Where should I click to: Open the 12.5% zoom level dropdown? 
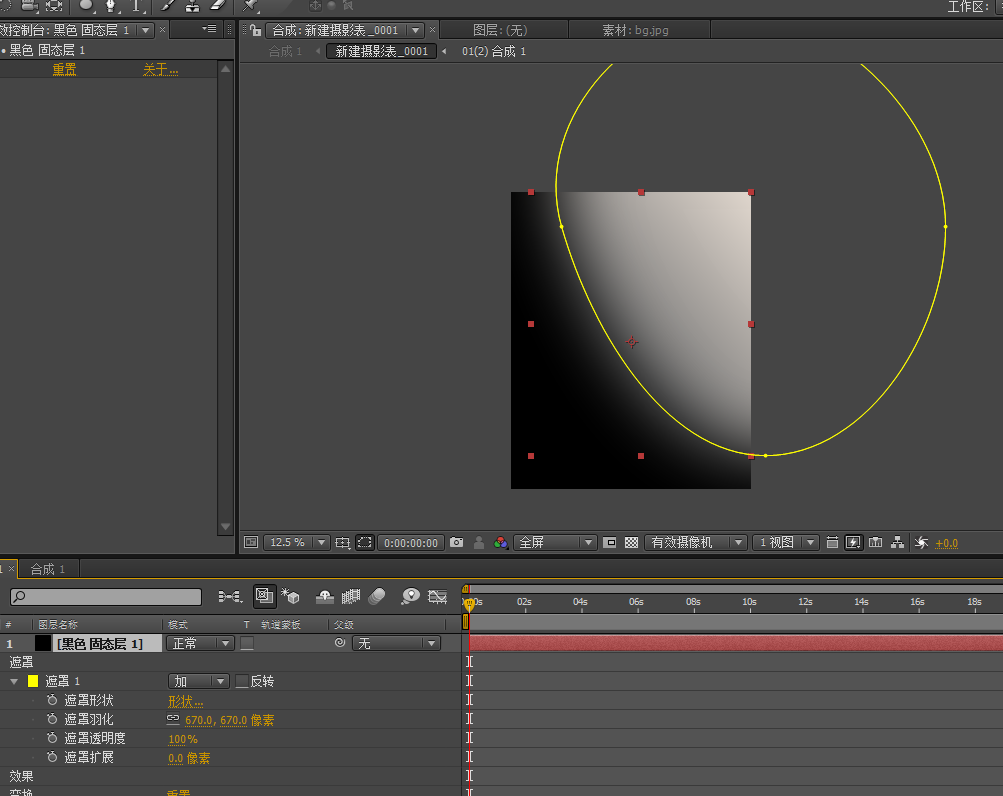pos(296,542)
